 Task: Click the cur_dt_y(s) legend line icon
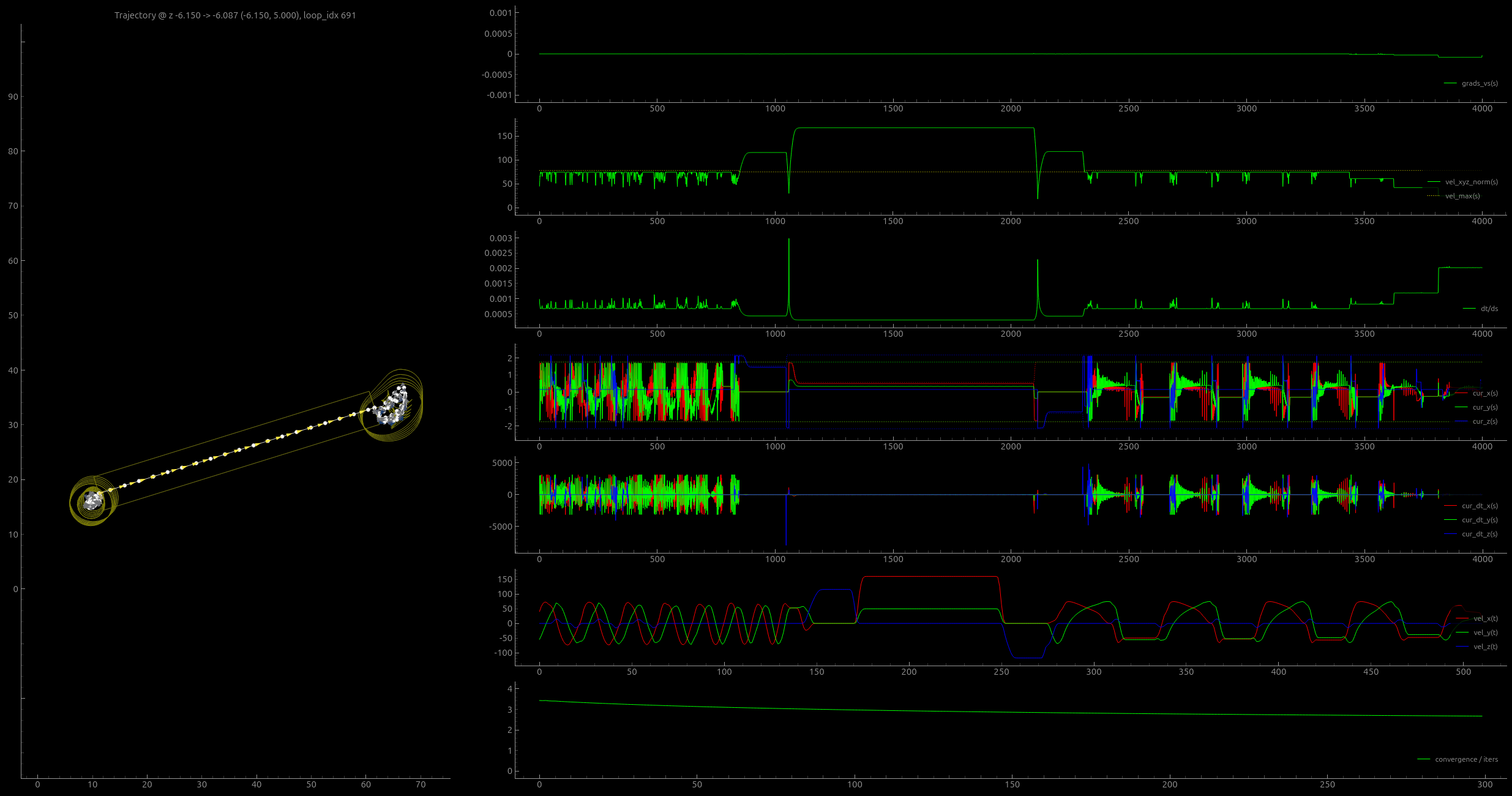tap(1451, 520)
